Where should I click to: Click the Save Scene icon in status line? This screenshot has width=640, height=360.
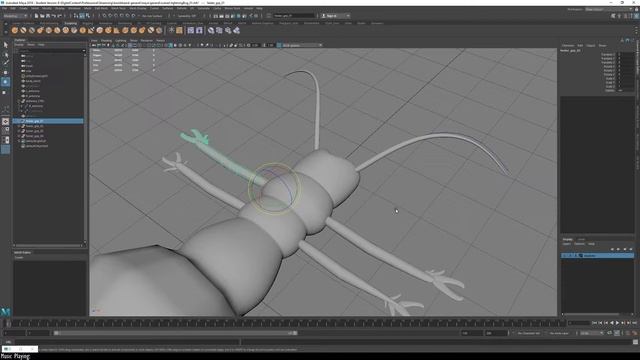coord(48,16)
